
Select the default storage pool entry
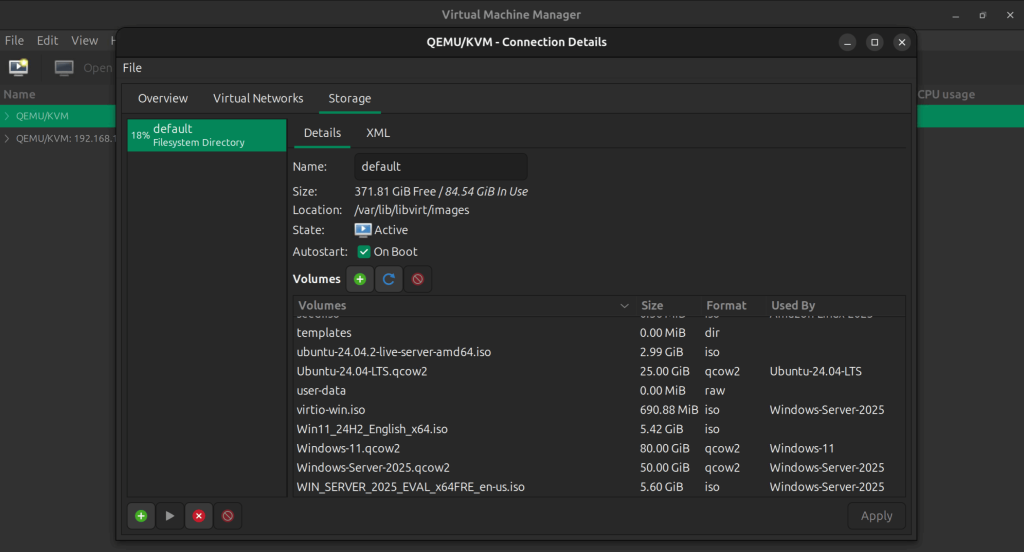pos(207,135)
